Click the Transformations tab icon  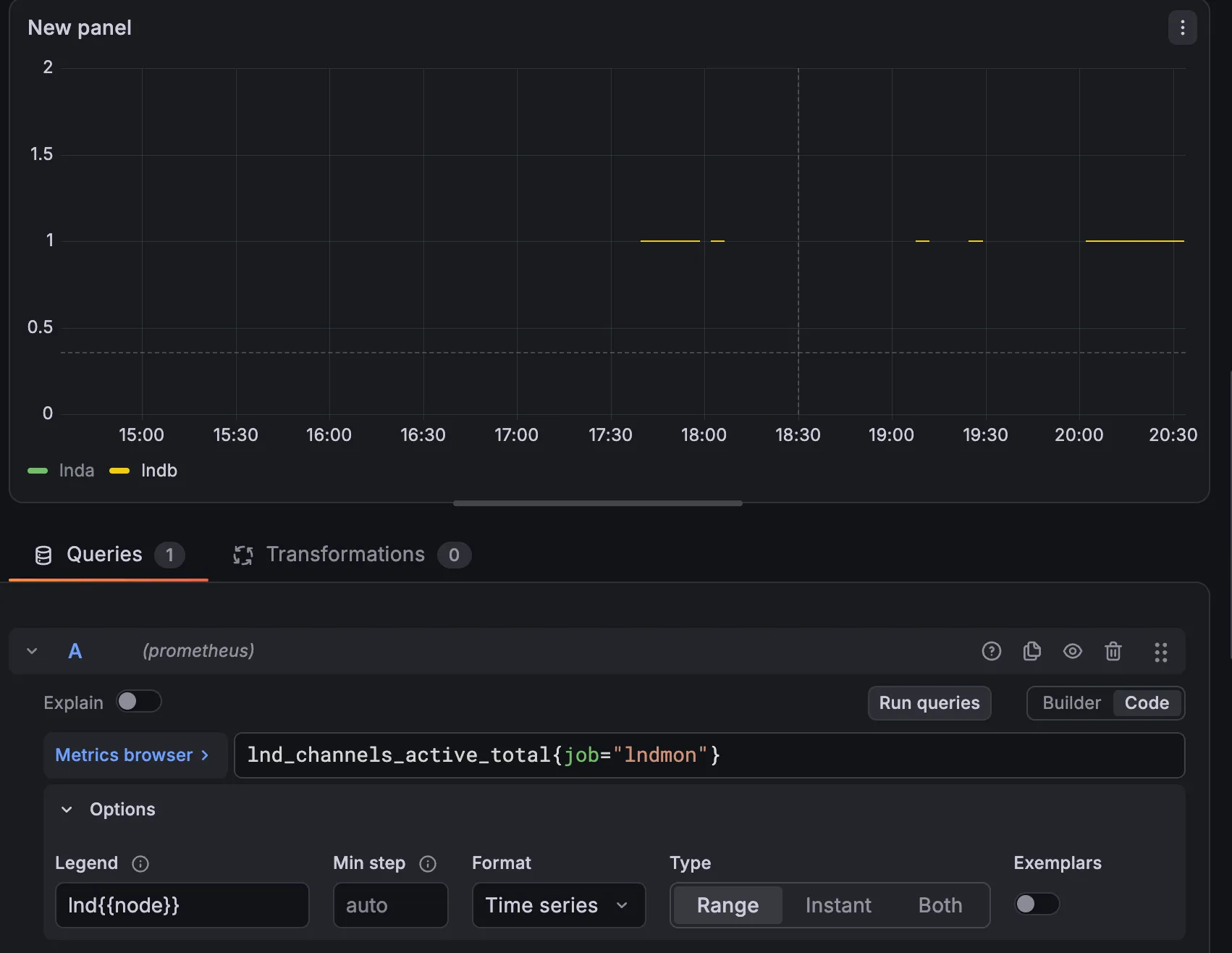click(243, 555)
